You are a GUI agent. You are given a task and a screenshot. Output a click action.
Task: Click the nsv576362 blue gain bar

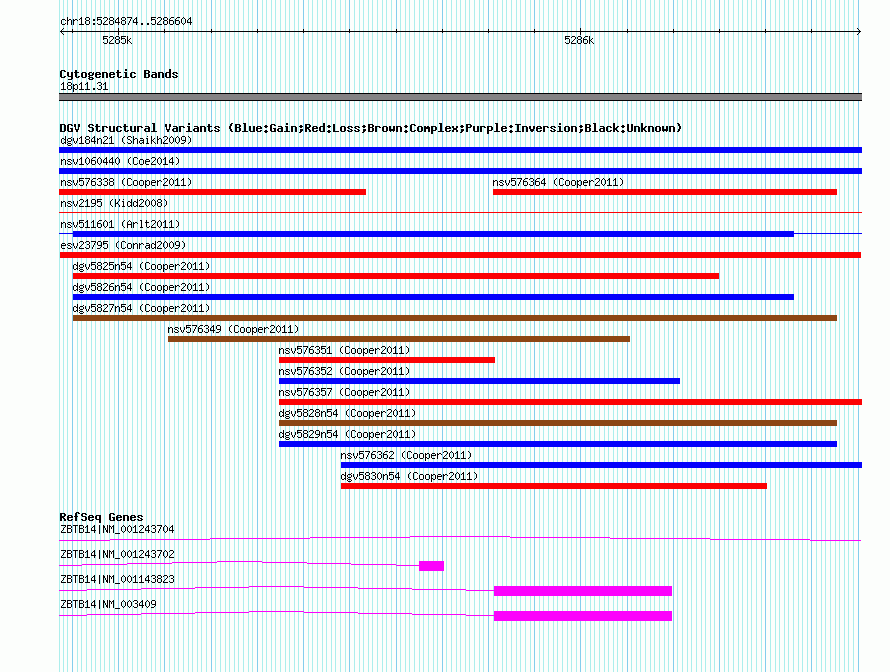click(601, 465)
